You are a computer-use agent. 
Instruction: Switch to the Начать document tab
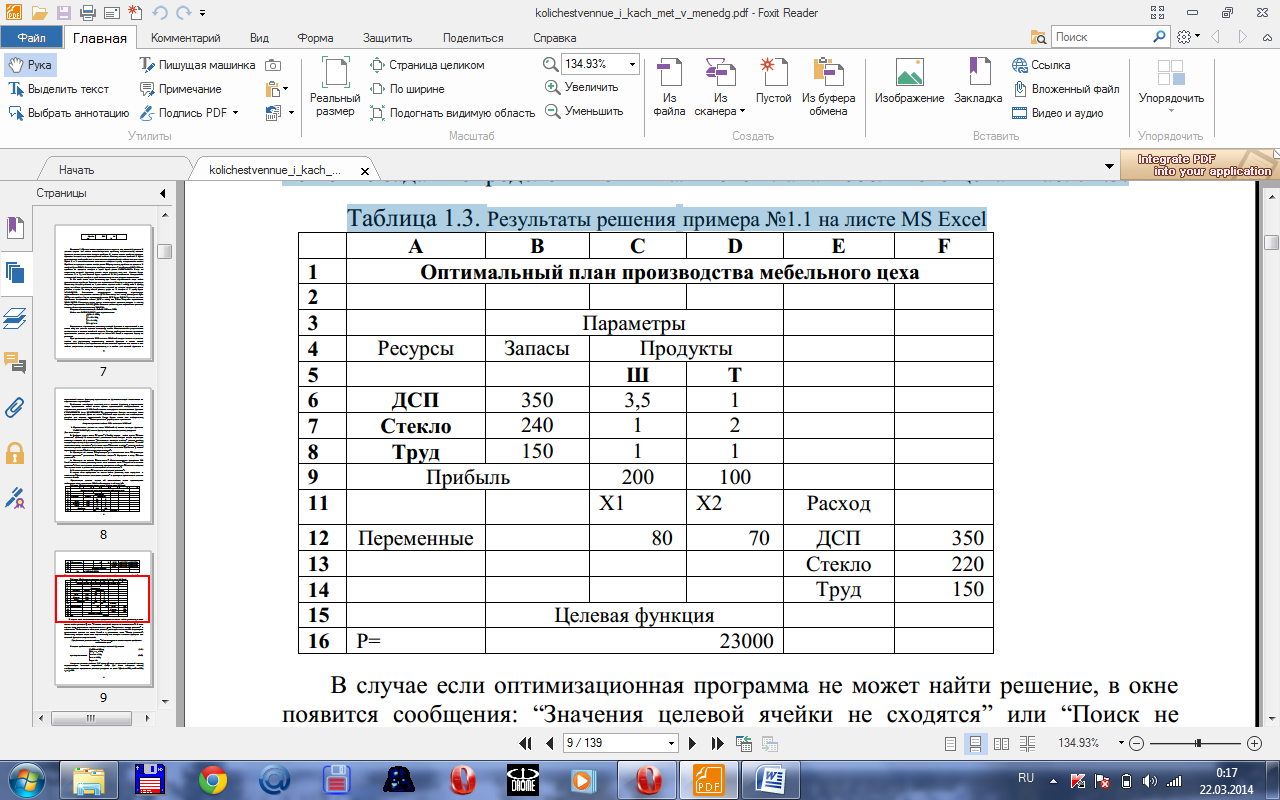76,170
